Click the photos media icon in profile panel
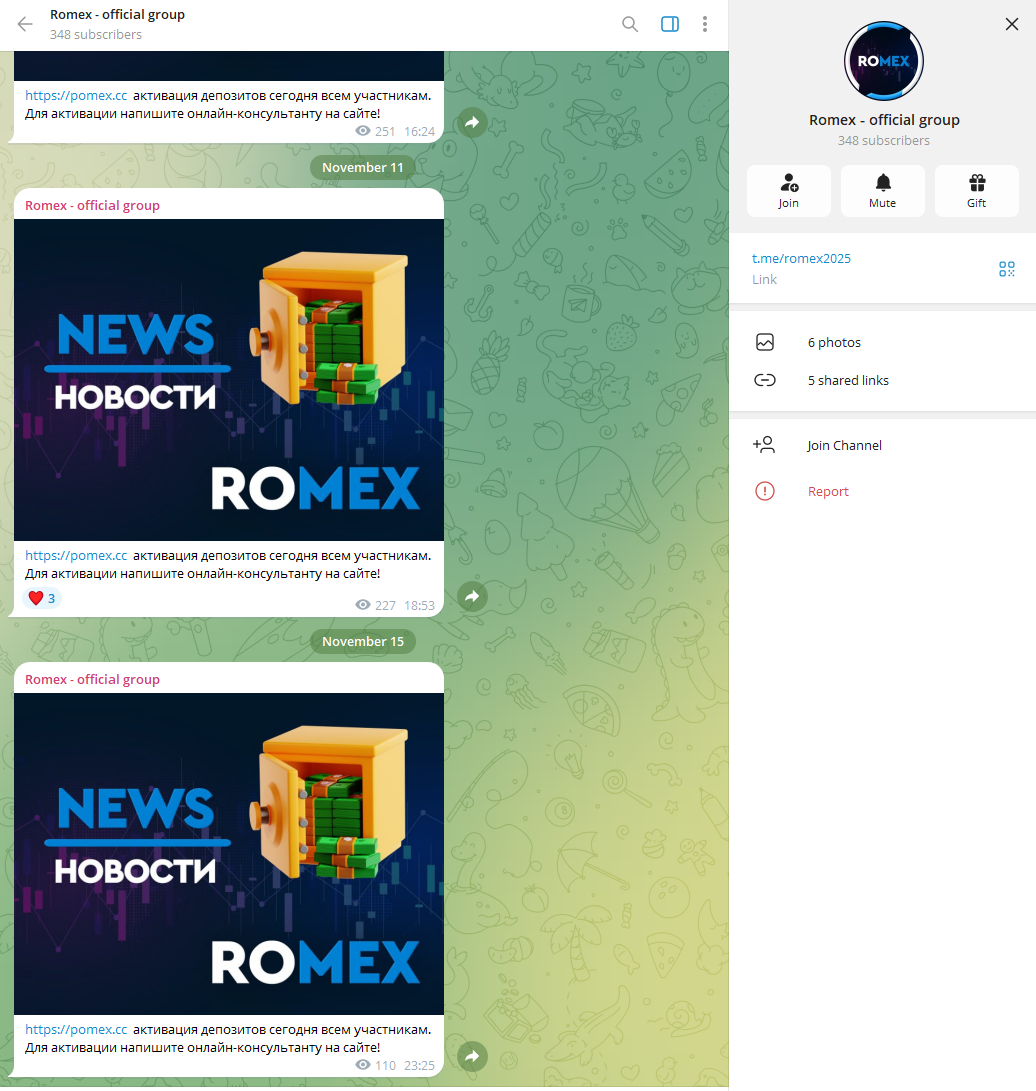The image size is (1036, 1091). (765, 342)
